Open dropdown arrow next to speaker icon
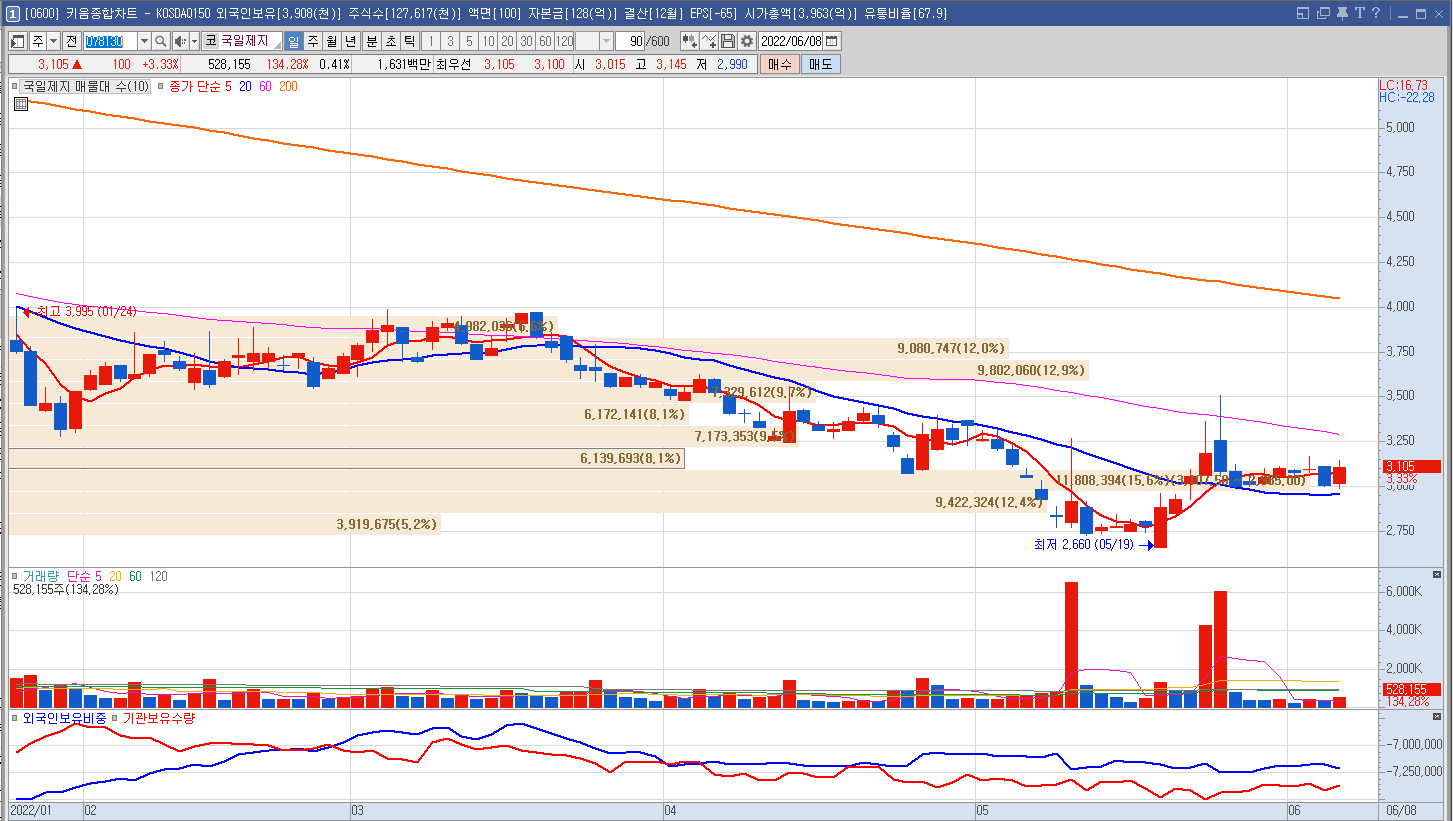 [x=194, y=41]
